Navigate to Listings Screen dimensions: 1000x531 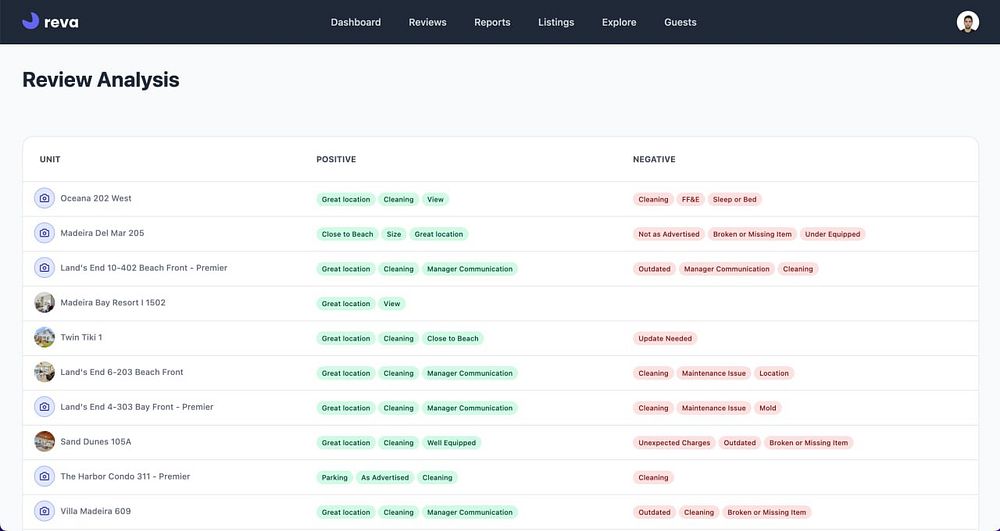pyautogui.click(x=555, y=22)
